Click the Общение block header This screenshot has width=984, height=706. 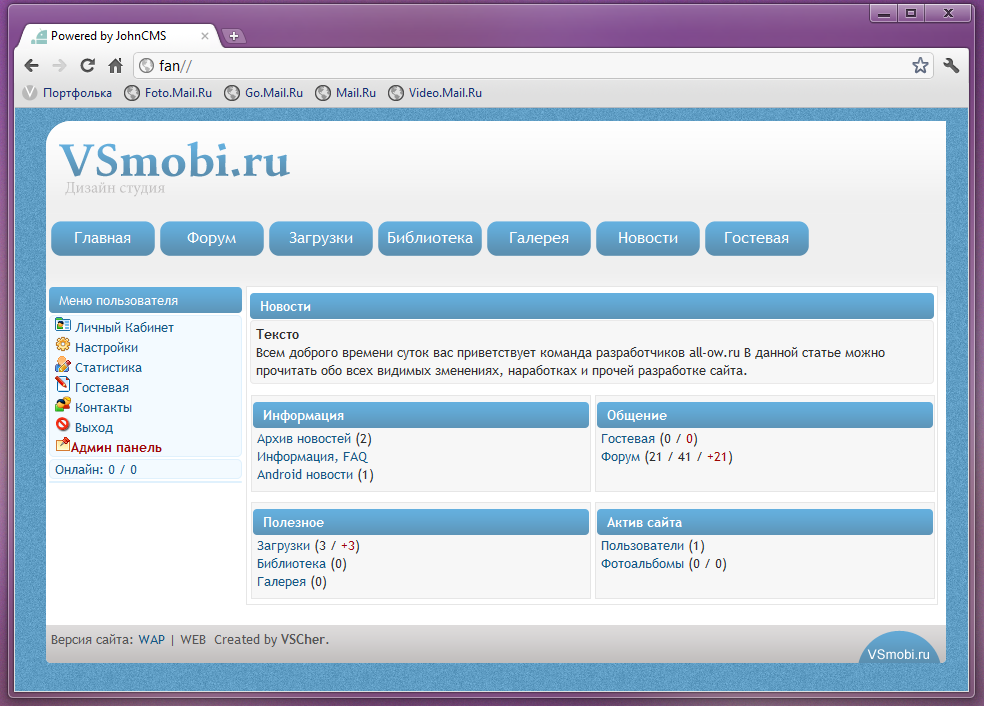pyautogui.click(x=764, y=415)
